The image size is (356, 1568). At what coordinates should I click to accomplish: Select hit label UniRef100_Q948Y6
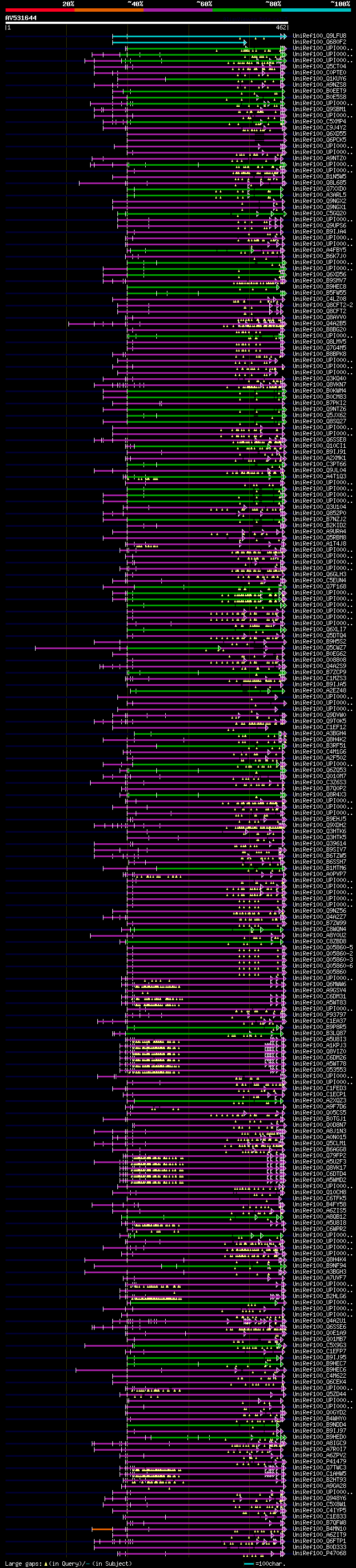pyautogui.click(x=319, y=1498)
